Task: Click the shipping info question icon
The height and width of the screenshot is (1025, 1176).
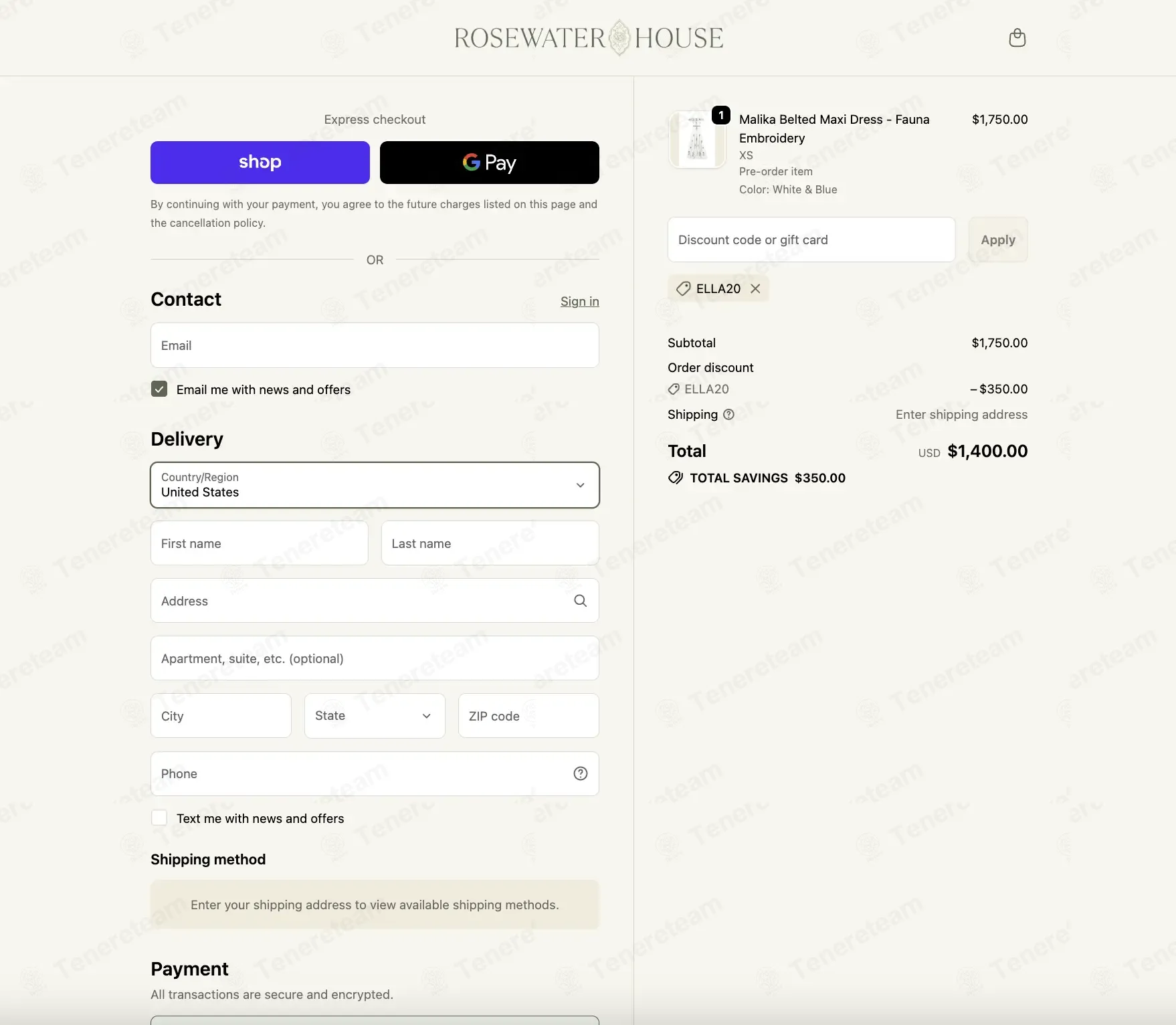Action: pos(728,414)
